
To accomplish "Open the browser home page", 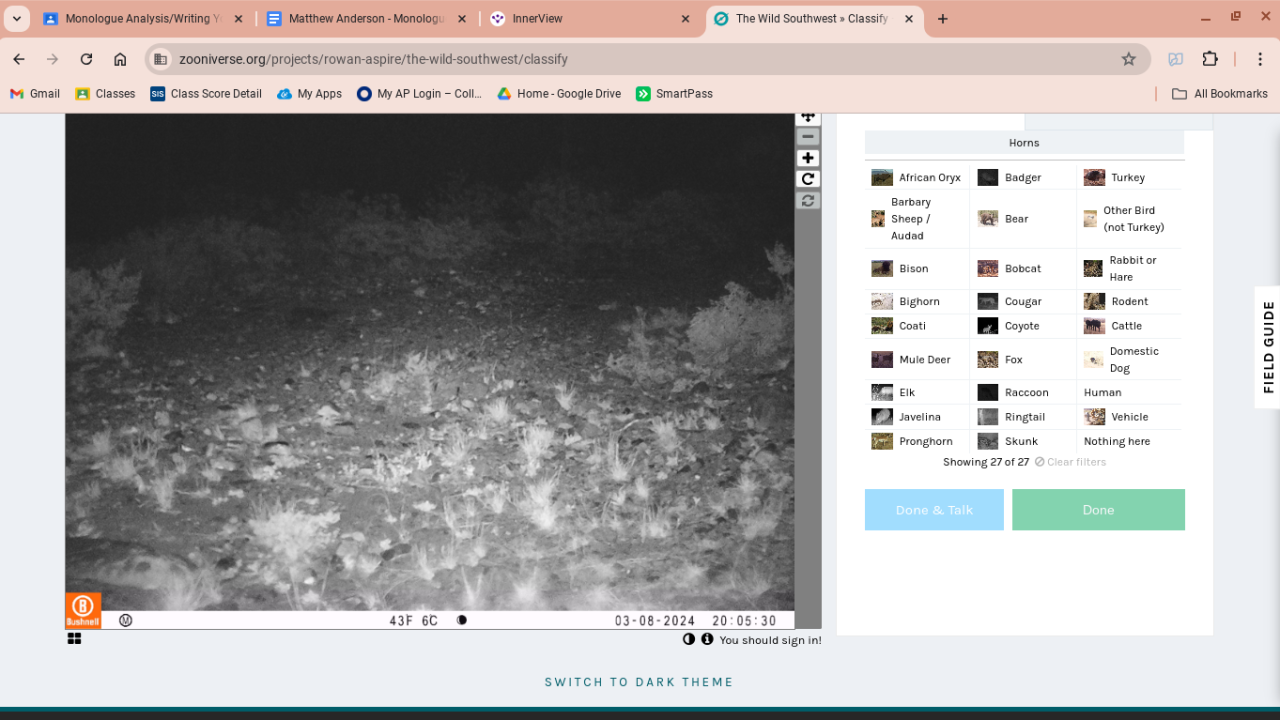I will 120,59.
